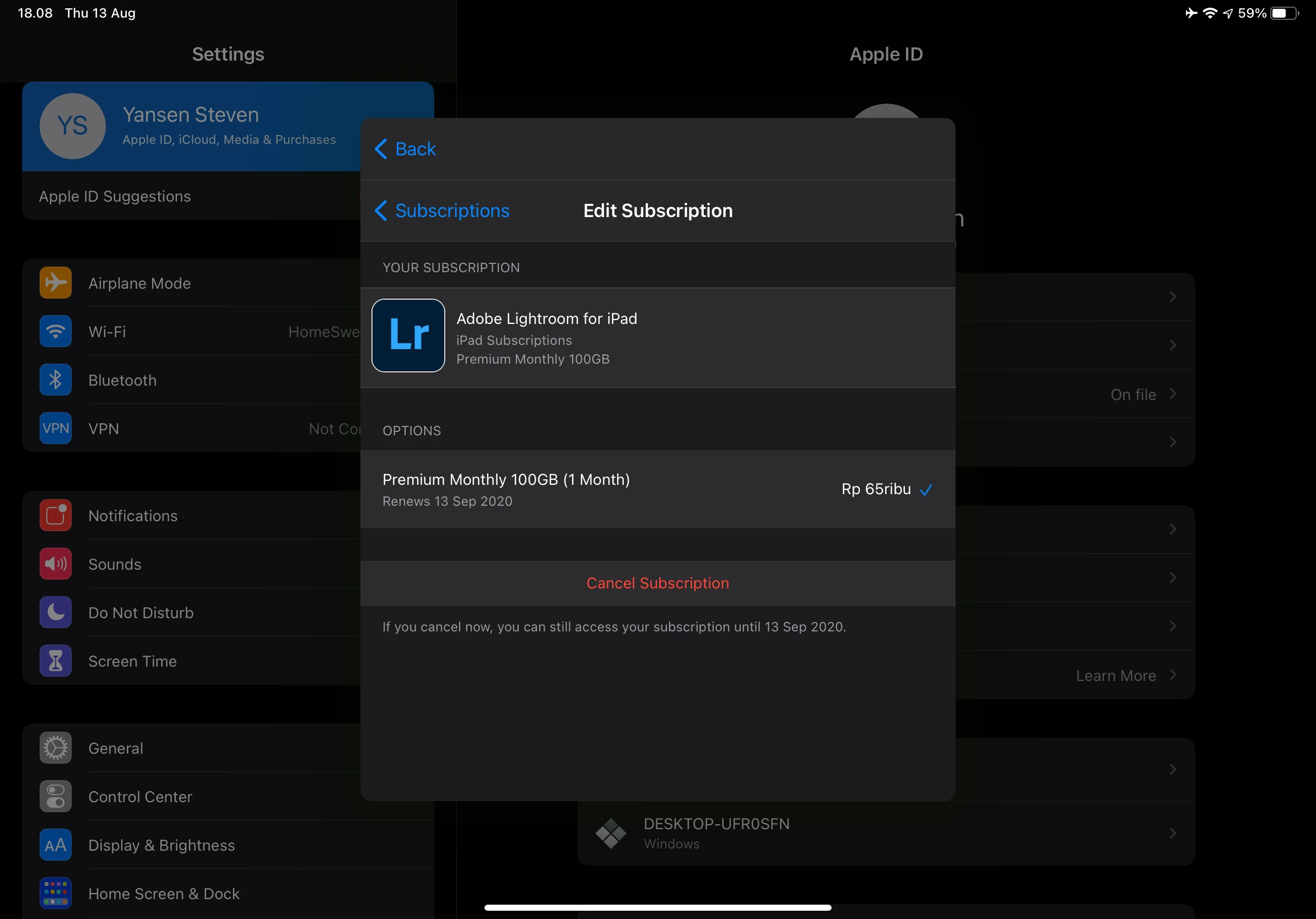Open Sounds via its speaker icon
This screenshot has width=1316, height=919.
(56, 564)
